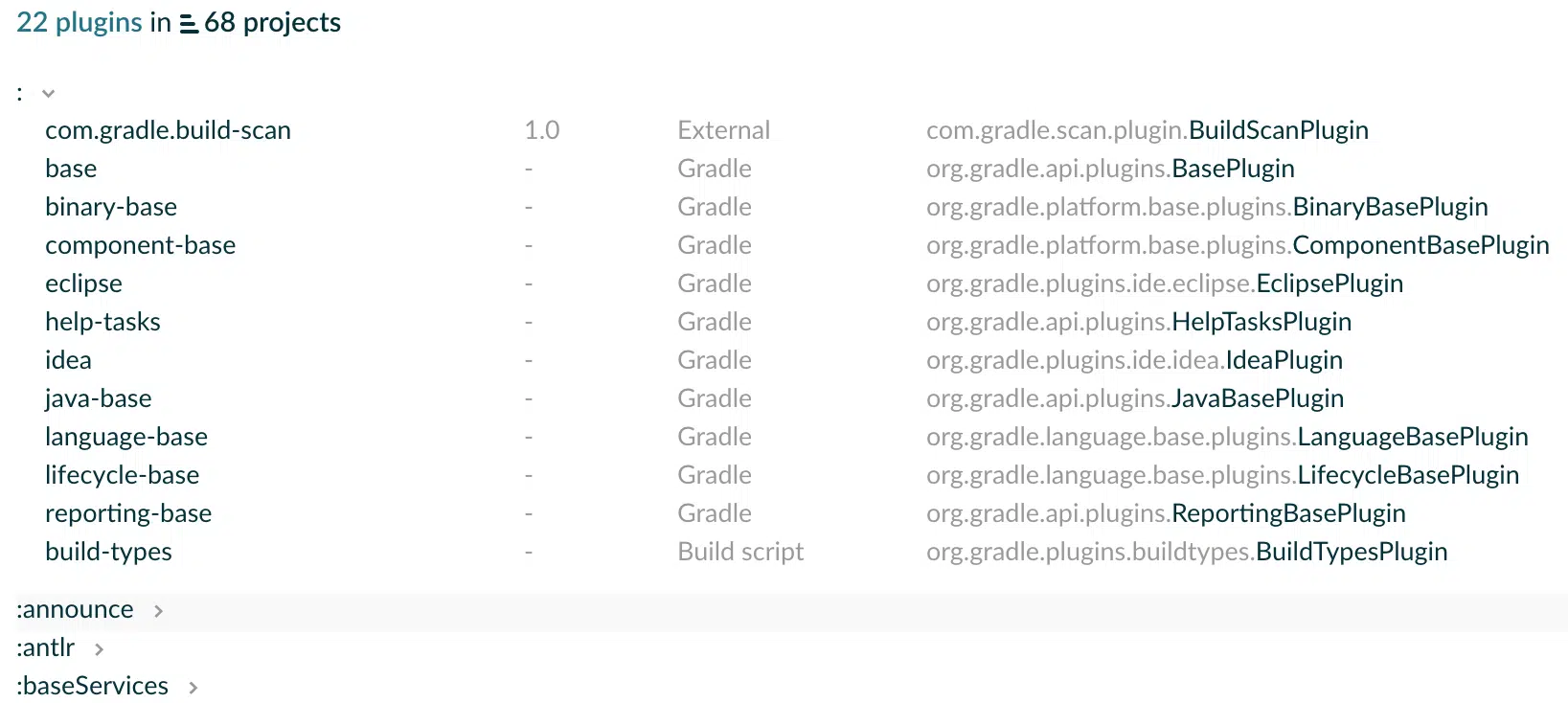Open the BuildTypesPlugin class name
This screenshot has width=1568, height=703.
tap(1352, 552)
